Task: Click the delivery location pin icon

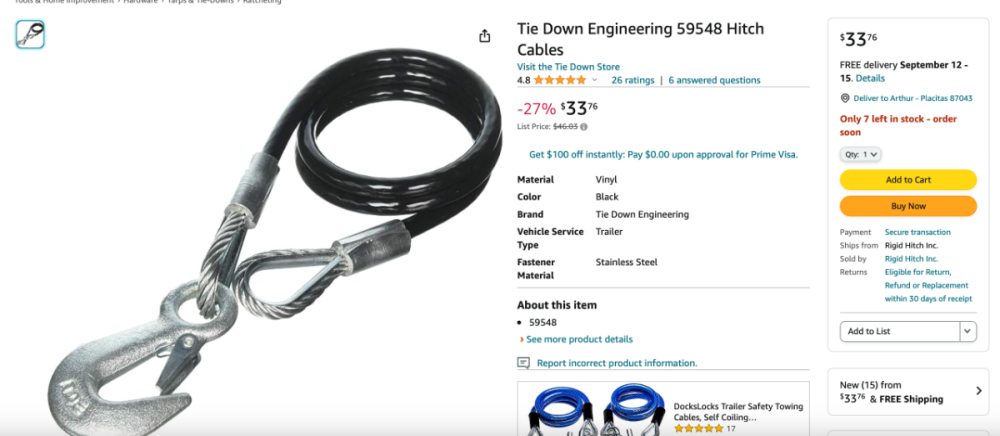Action: tap(845, 98)
